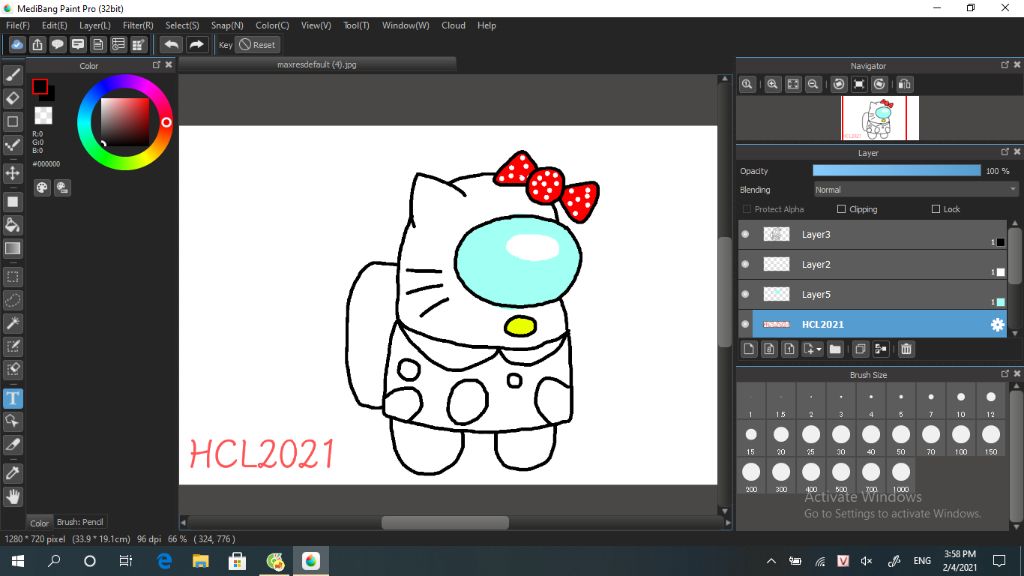Enable the Protect Alpha checkbox
Screen dimensions: 1024x576
pyautogui.click(x=746, y=209)
